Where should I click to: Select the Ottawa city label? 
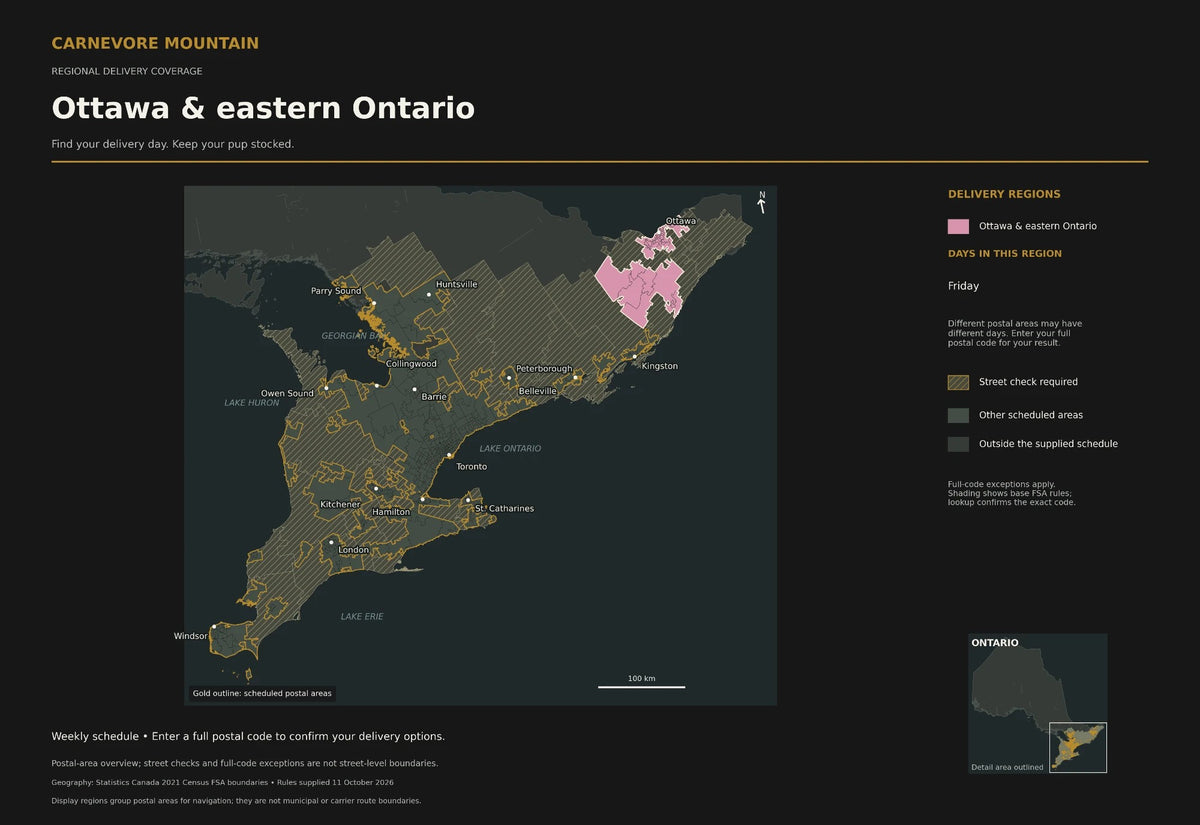[681, 221]
